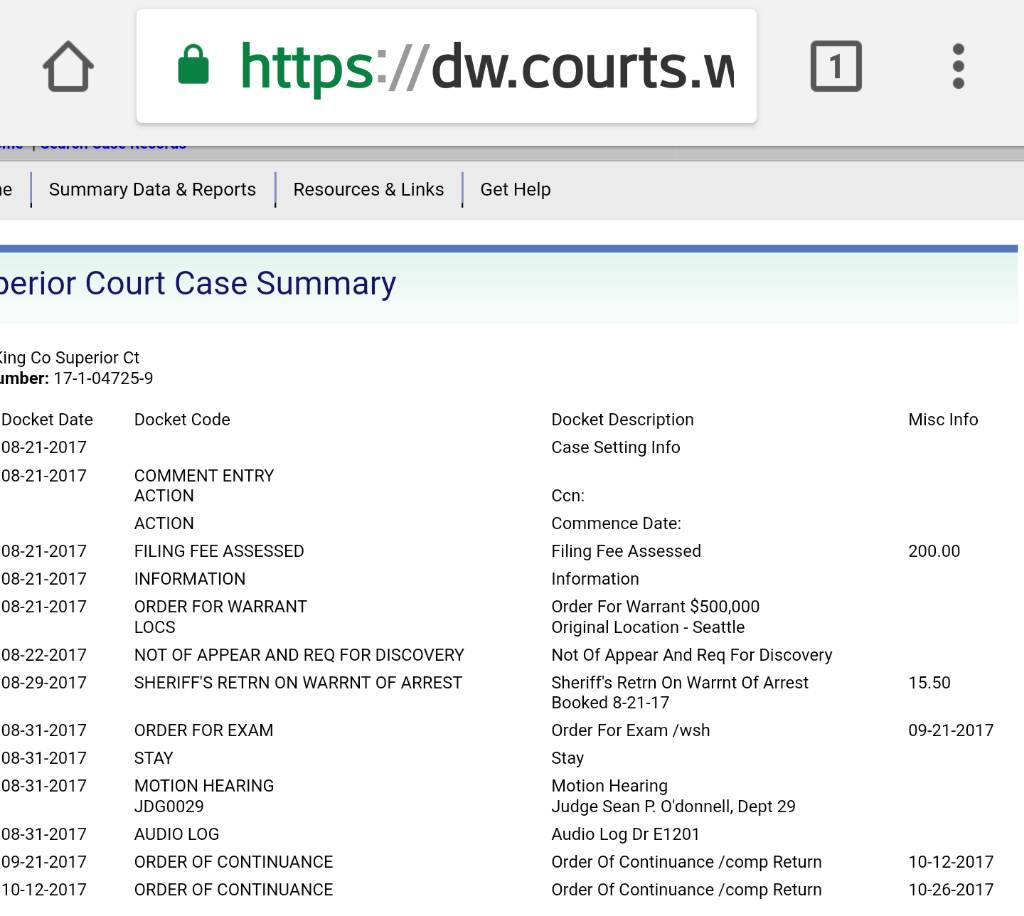Select case number 17-1-04725-9
The image size is (1024, 916).
pos(103,379)
